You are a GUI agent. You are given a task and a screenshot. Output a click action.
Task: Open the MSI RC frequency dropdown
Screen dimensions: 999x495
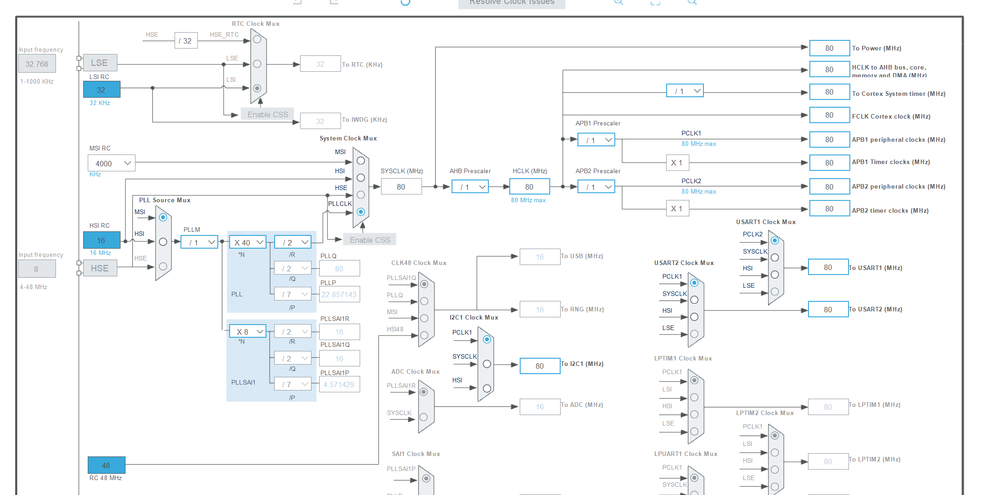tap(112, 163)
